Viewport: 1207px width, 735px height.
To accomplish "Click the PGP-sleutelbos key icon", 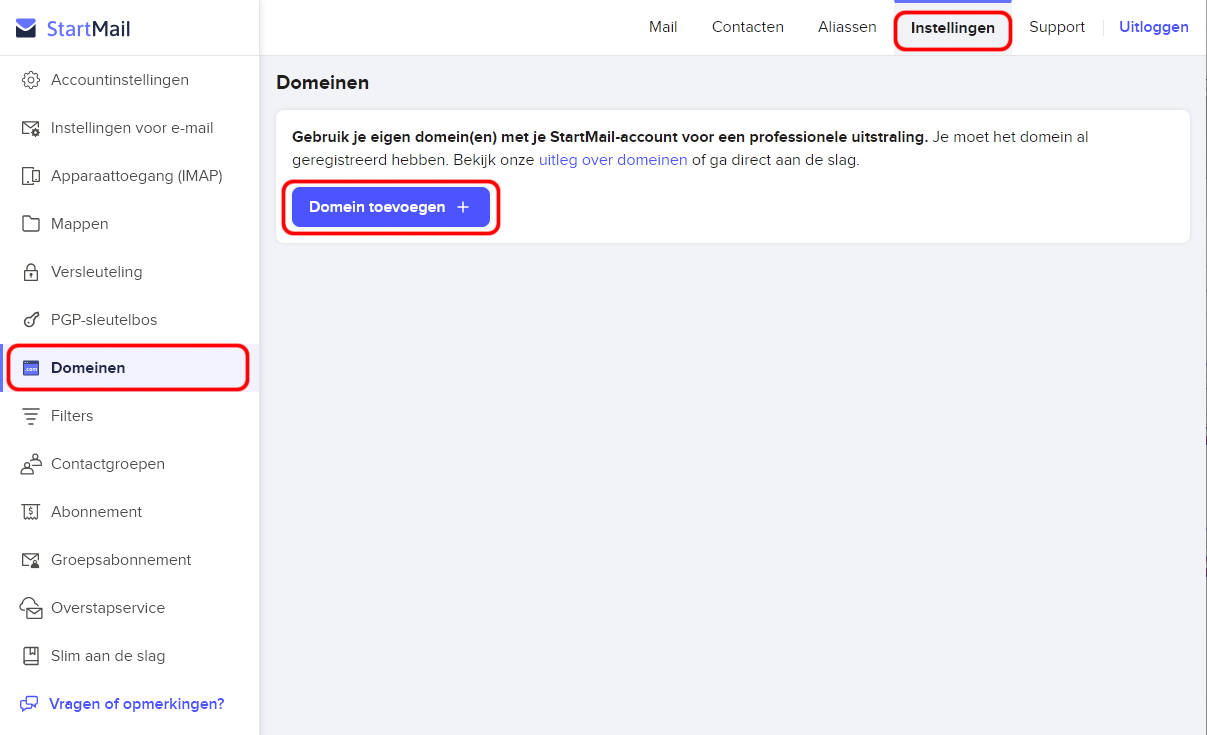I will (x=31, y=320).
